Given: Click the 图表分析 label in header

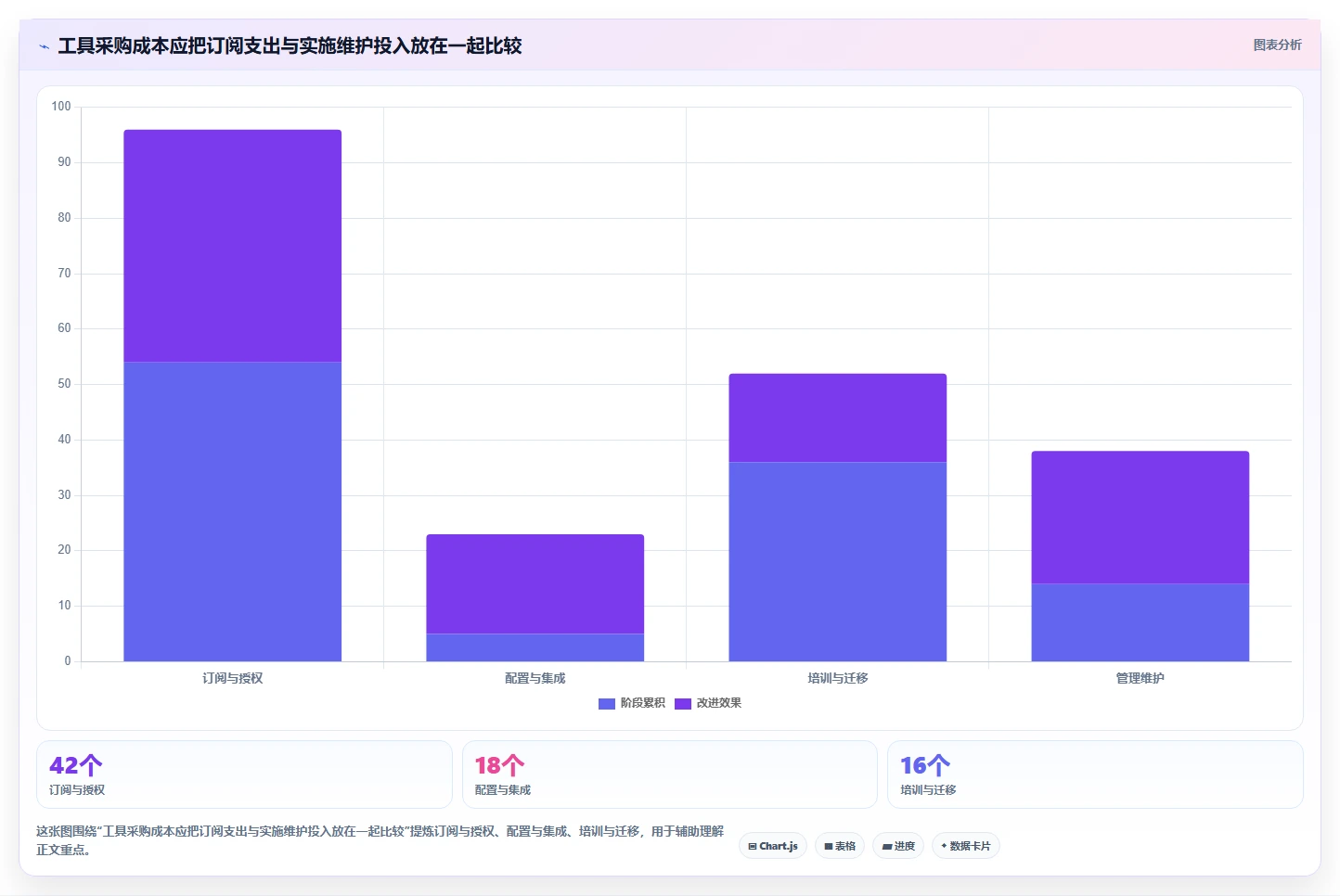Looking at the screenshot, I should (1277, 45).
